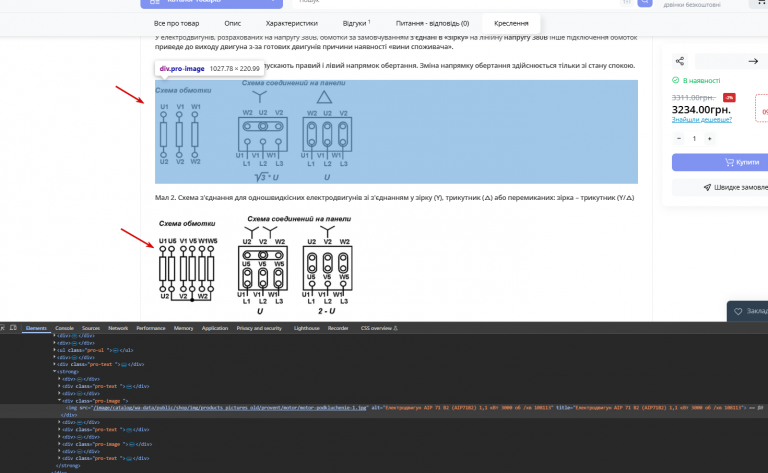768x473 pixels.
Task: Open the DevTools Application tab
Action: 215,328
